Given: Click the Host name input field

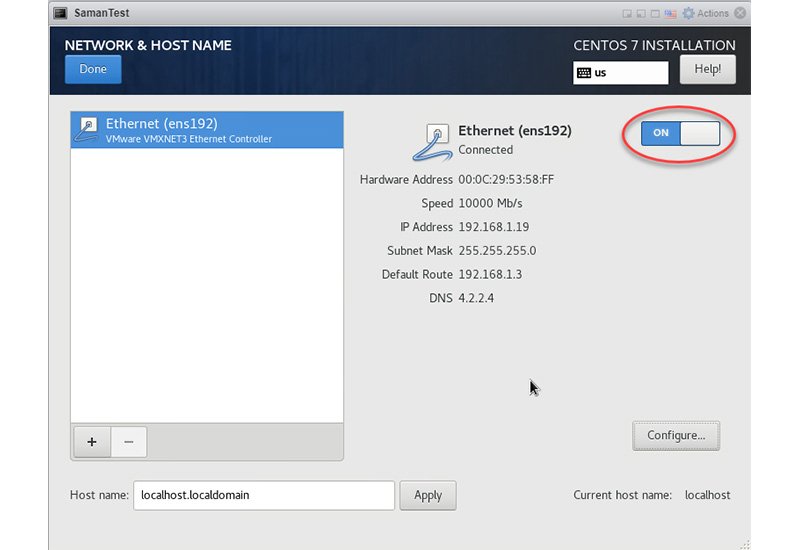Looking at the screenshot, I should (x=264, y=495).
